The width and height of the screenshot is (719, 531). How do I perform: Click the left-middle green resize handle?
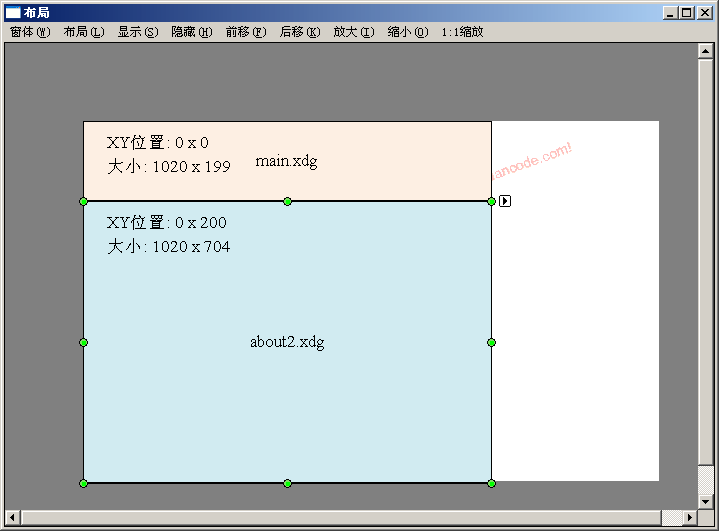pos(83,342)
